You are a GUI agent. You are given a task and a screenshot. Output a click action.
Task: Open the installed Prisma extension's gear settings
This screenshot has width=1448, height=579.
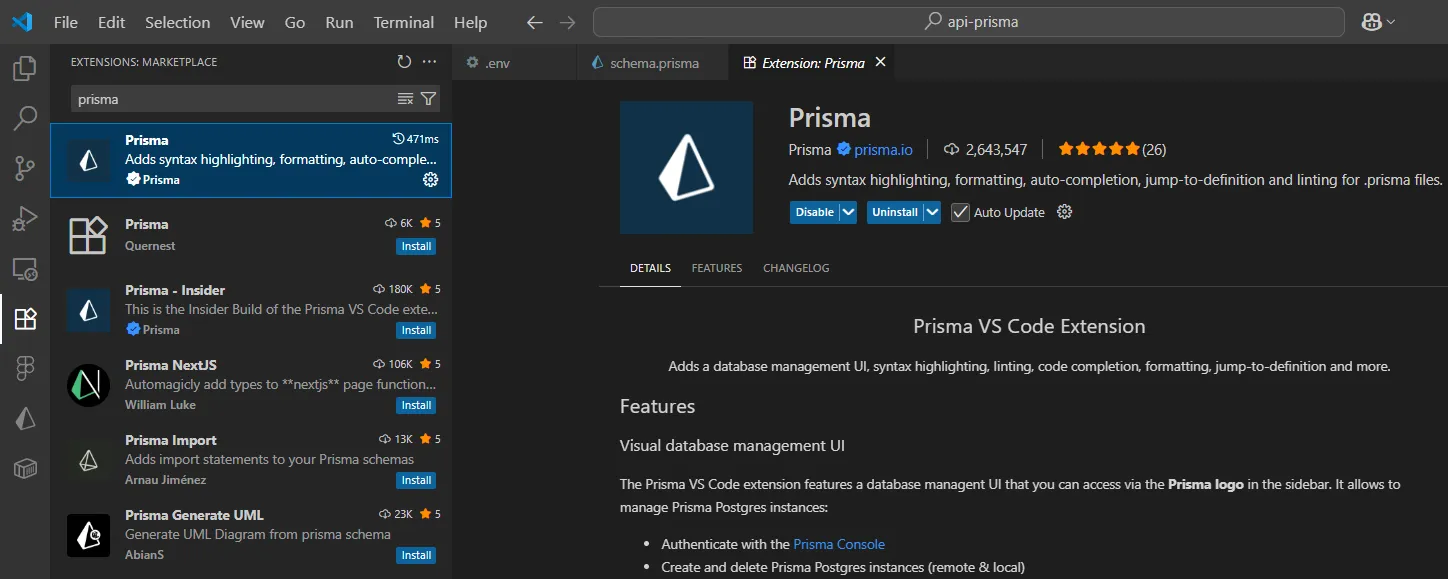pos(430,179)
